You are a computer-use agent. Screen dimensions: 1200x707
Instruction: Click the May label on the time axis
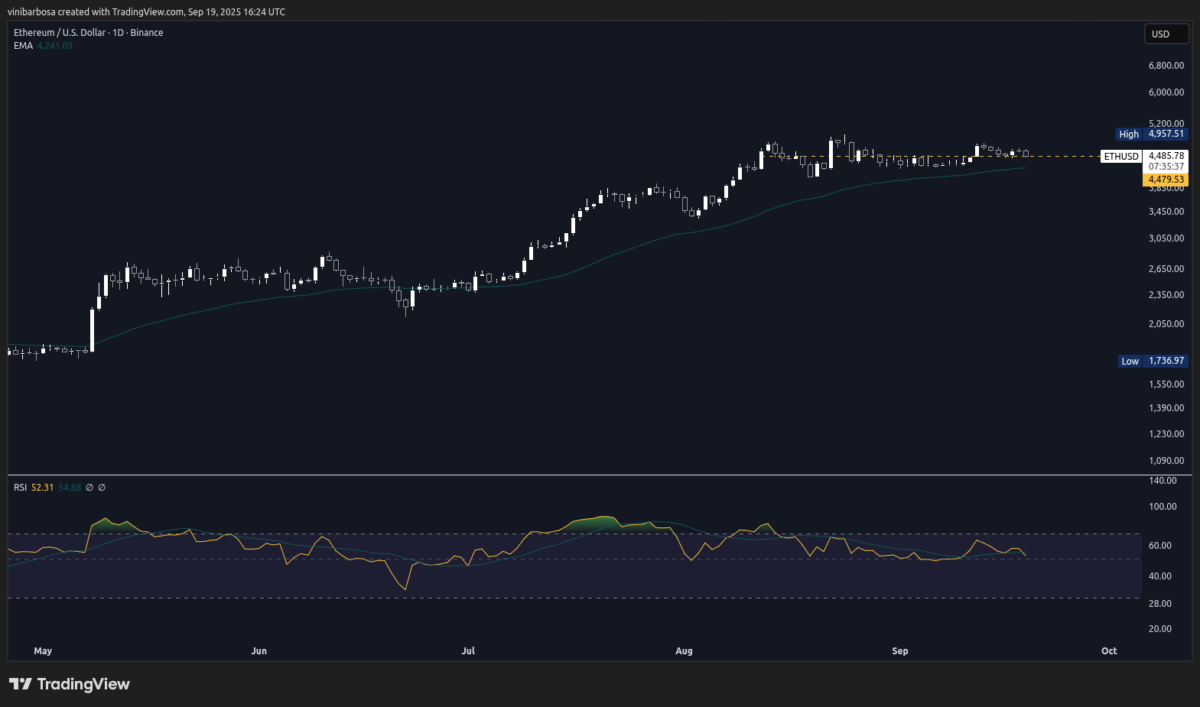pos(43,650)
